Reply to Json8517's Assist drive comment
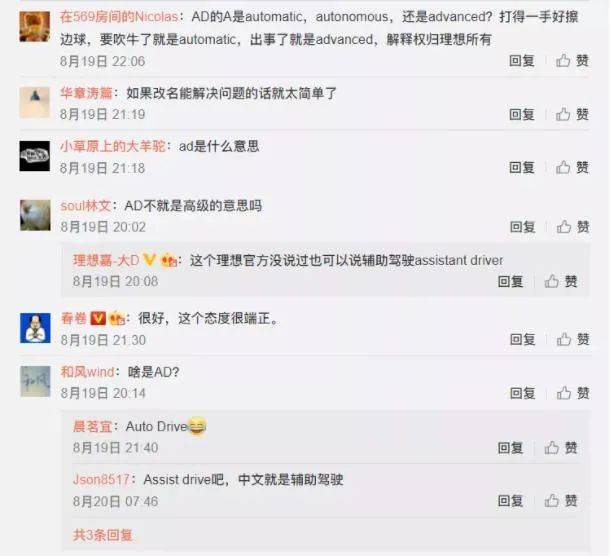 coord(510,501)
